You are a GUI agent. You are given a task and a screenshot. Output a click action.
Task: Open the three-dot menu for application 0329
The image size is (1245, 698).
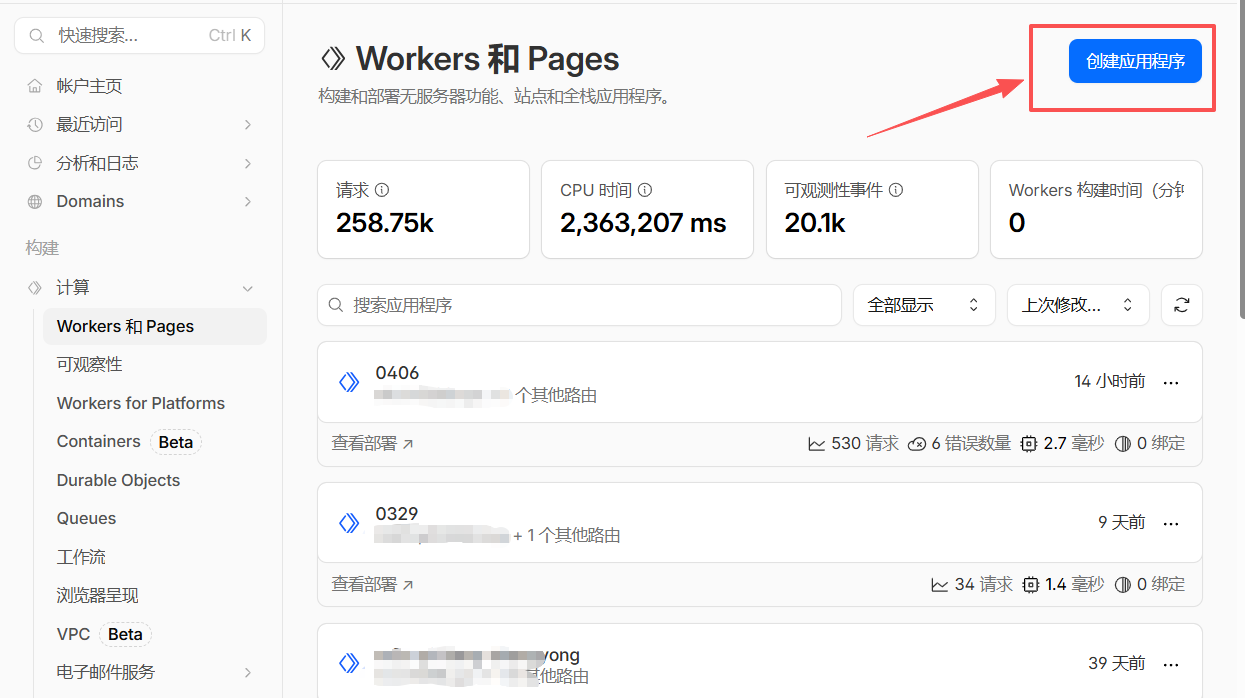click(1171, 523)
